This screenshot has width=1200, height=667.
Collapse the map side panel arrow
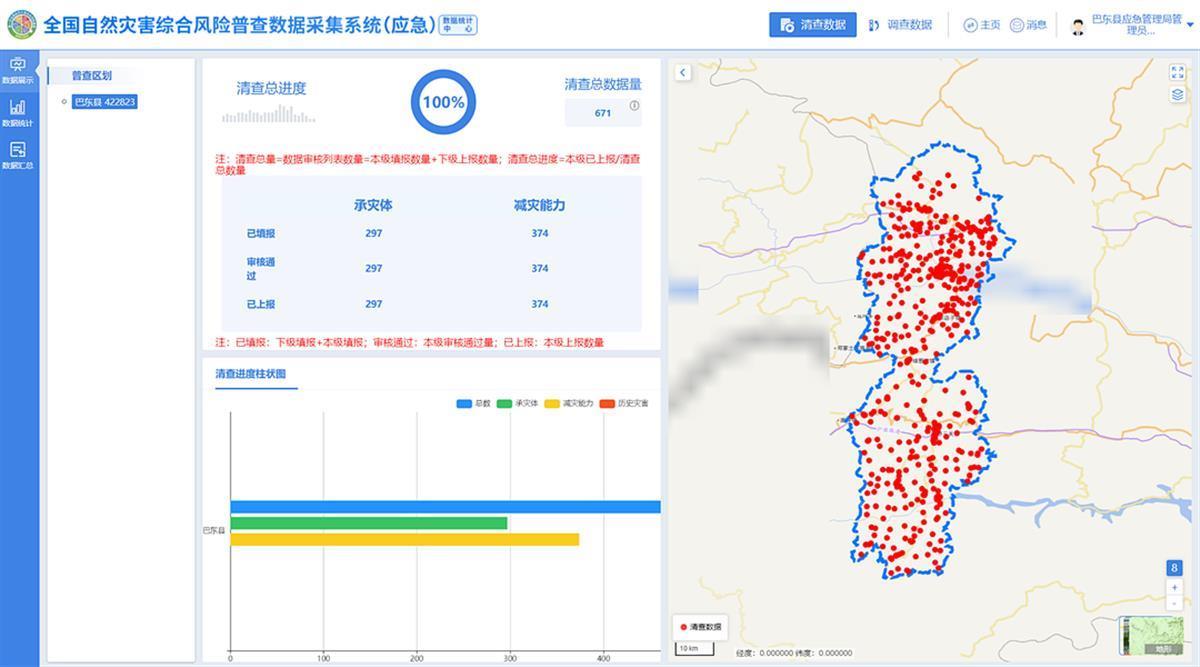(682, 72)
